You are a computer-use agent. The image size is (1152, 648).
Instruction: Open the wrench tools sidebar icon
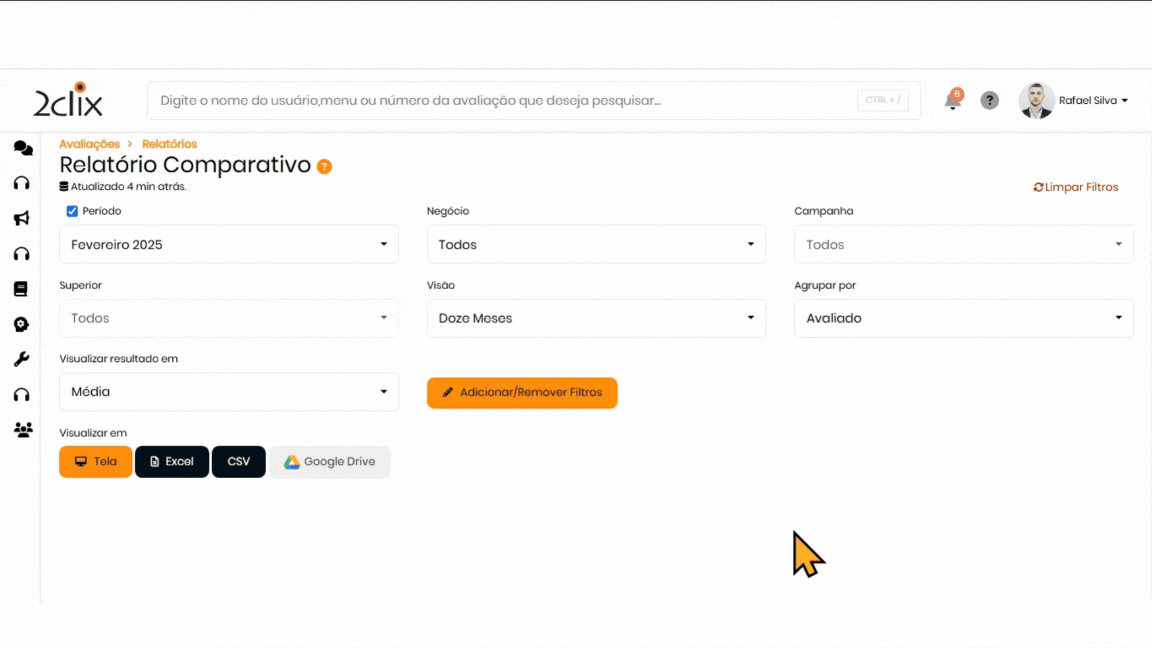tap(21, 359)
